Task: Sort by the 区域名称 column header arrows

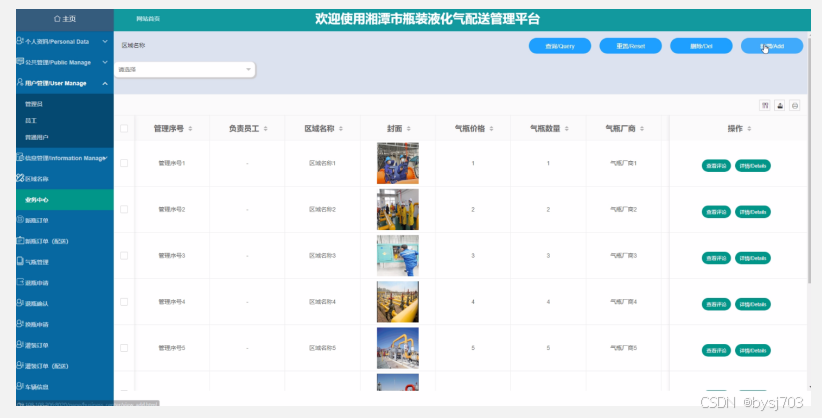Action: 341,129
